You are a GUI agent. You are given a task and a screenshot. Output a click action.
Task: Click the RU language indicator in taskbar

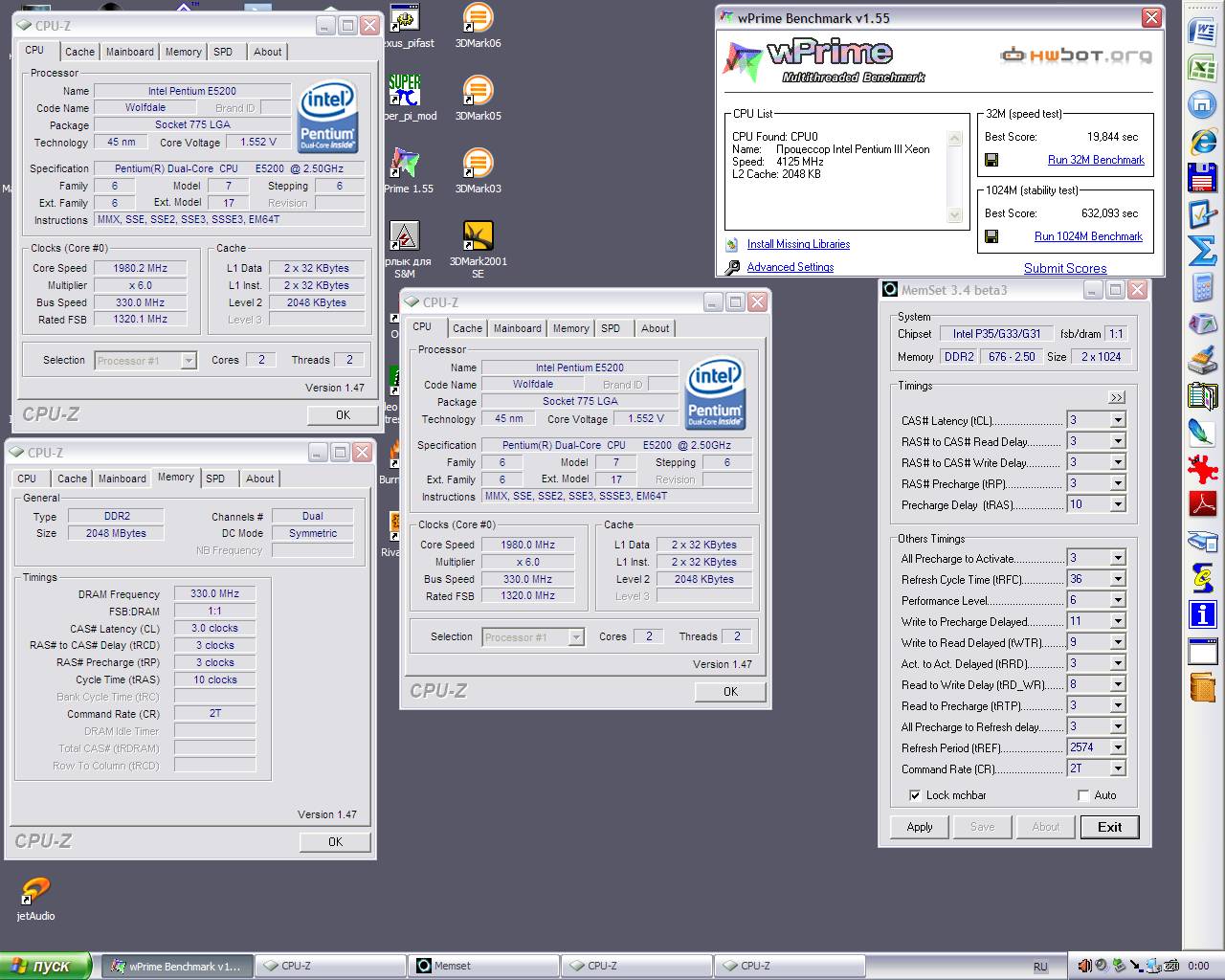[1040, 967]
